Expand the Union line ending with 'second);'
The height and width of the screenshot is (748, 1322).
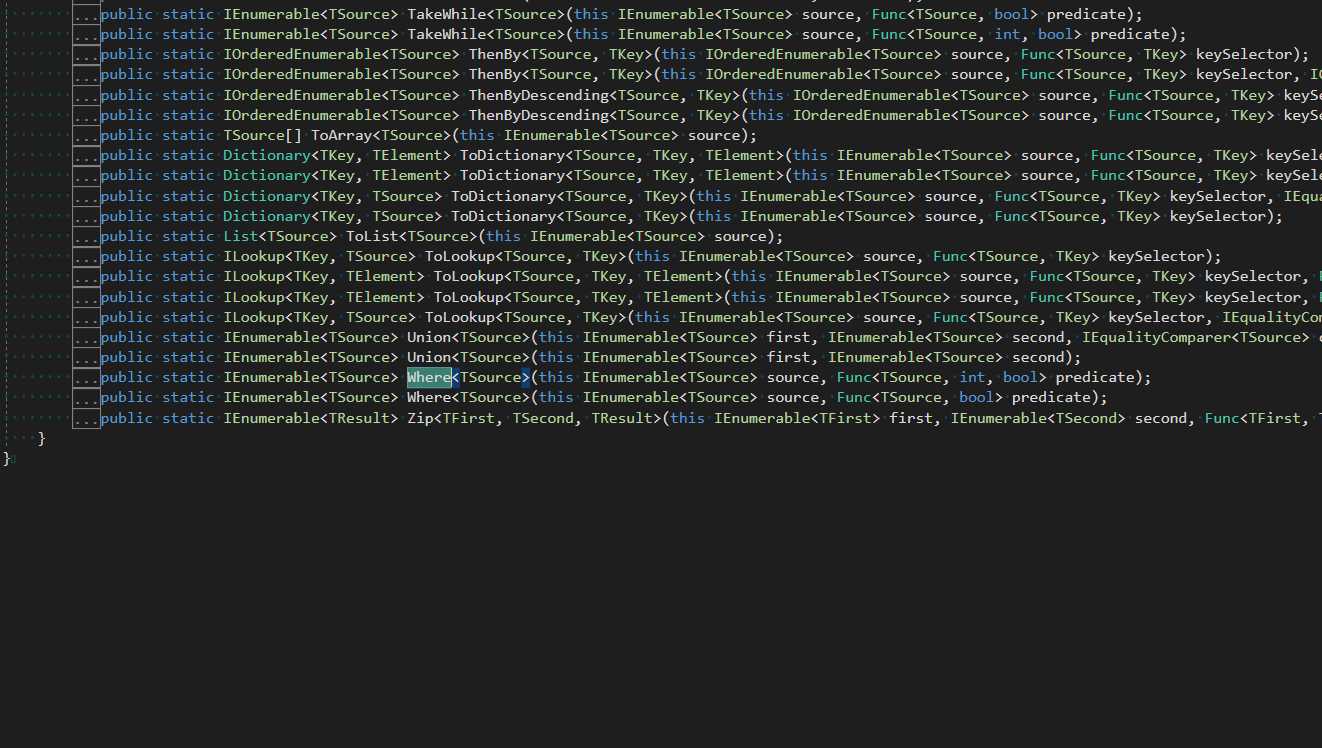point(86,358)
